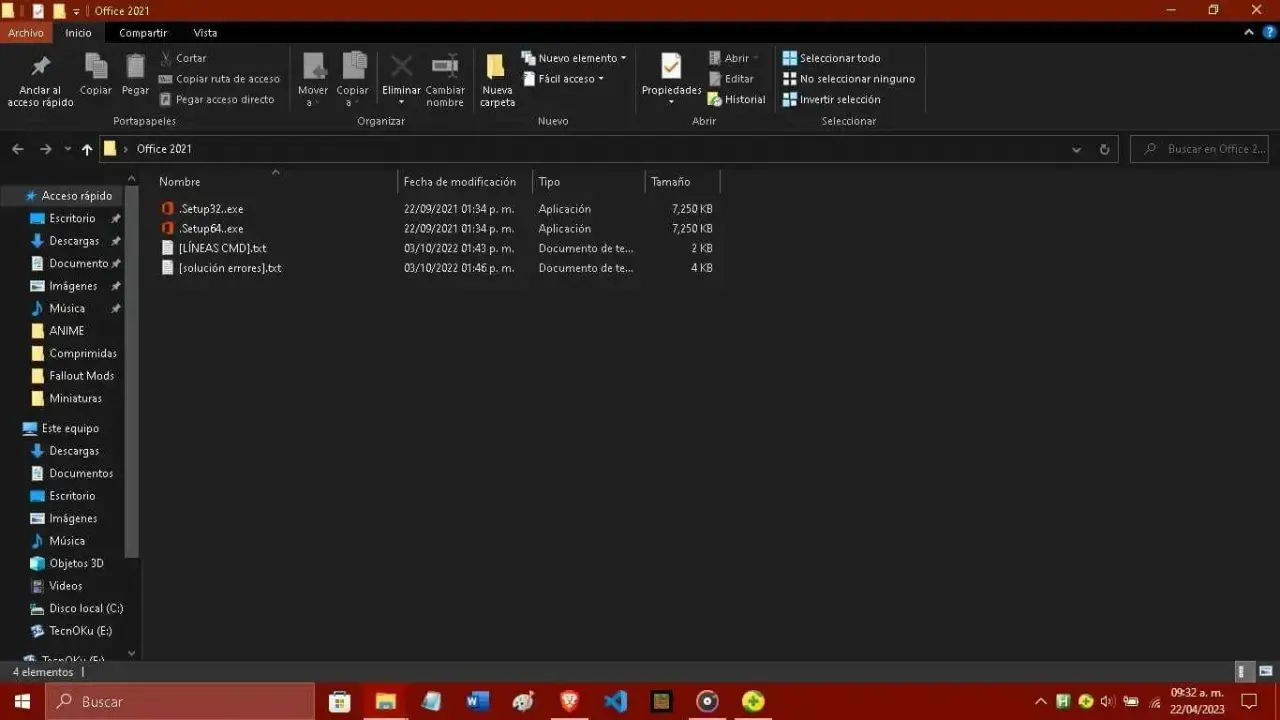Launch Visual Studio Code from the taskbar
Viewport: 1280px width, 720px height.
[615, 701]
